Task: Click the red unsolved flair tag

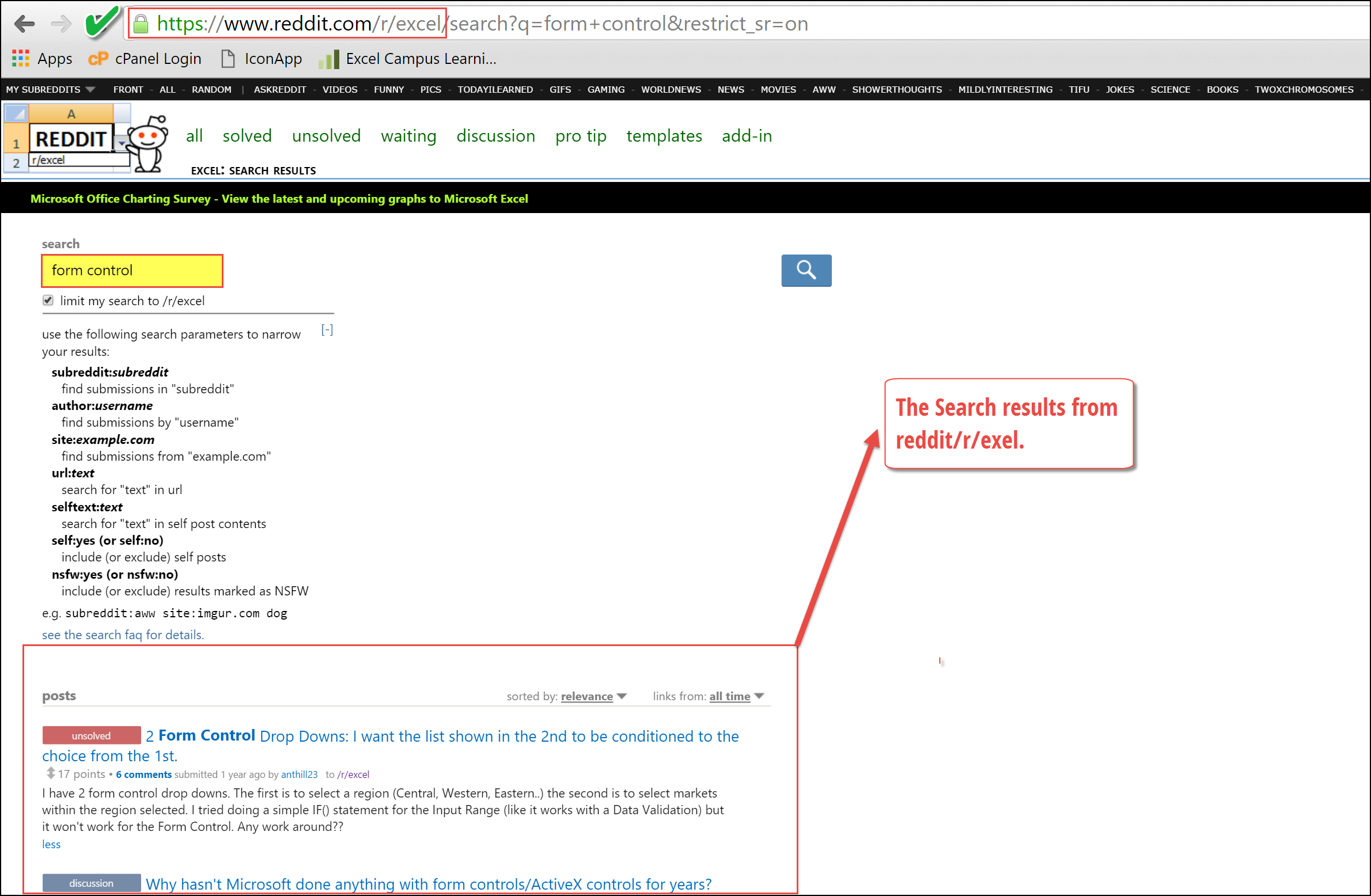Action: coord(91,735)
